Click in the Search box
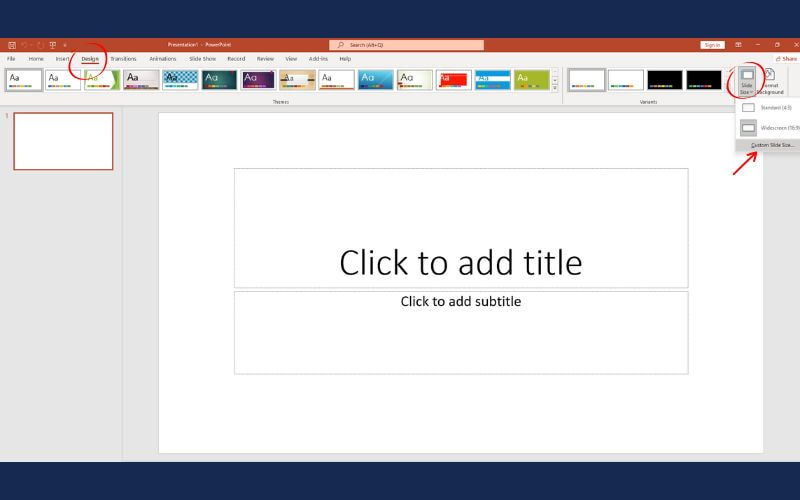The height and width of the screenshot is (500, 800). [406, 45]
